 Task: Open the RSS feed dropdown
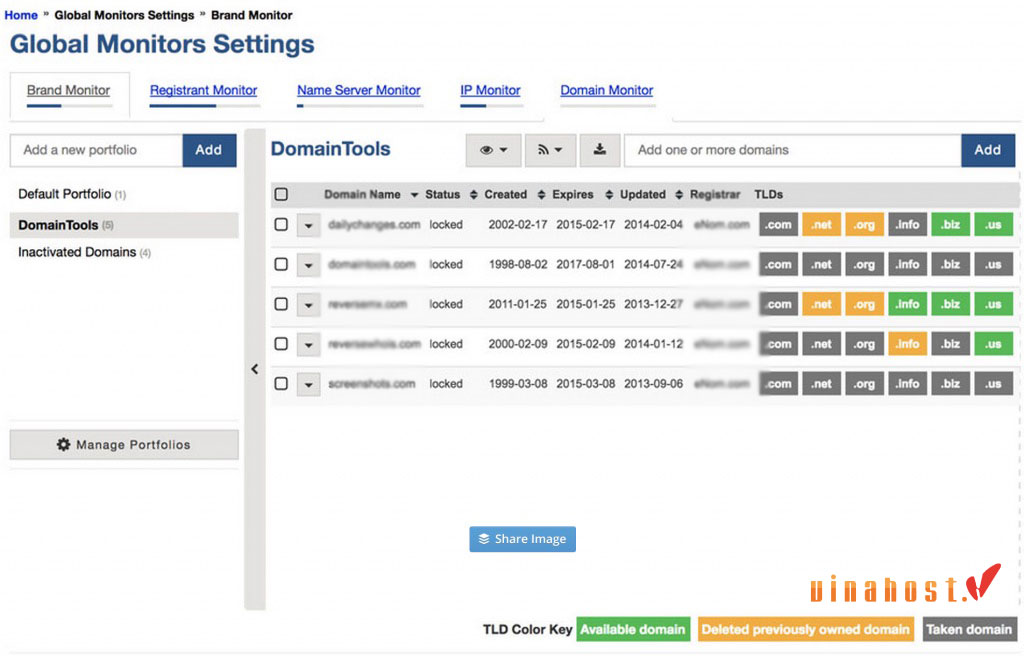pos(550,150)
